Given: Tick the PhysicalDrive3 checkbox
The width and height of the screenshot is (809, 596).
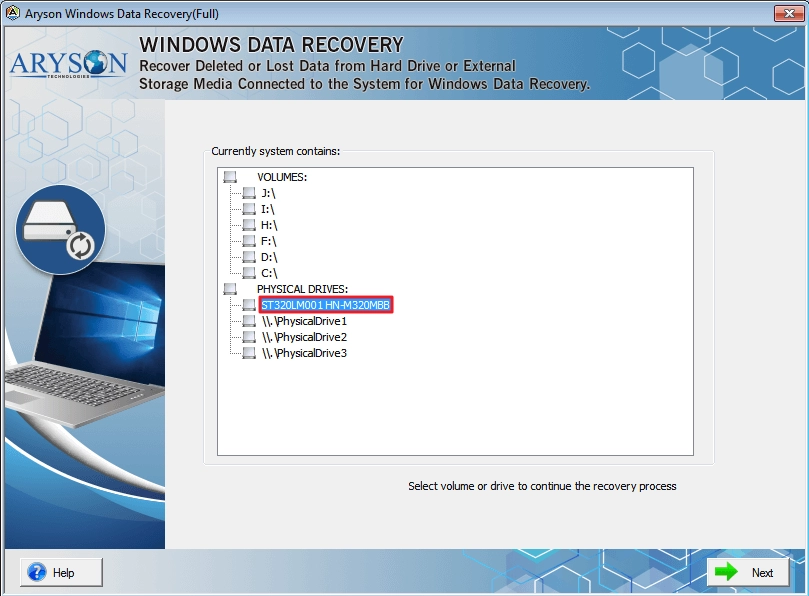Looking at the screenshot, I should 249,353.
